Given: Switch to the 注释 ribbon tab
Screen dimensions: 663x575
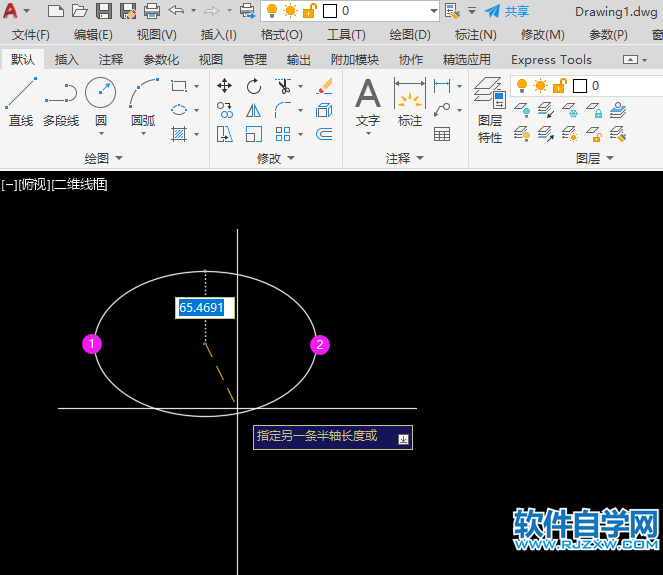Looking at the screenshot, I should 111,60.
